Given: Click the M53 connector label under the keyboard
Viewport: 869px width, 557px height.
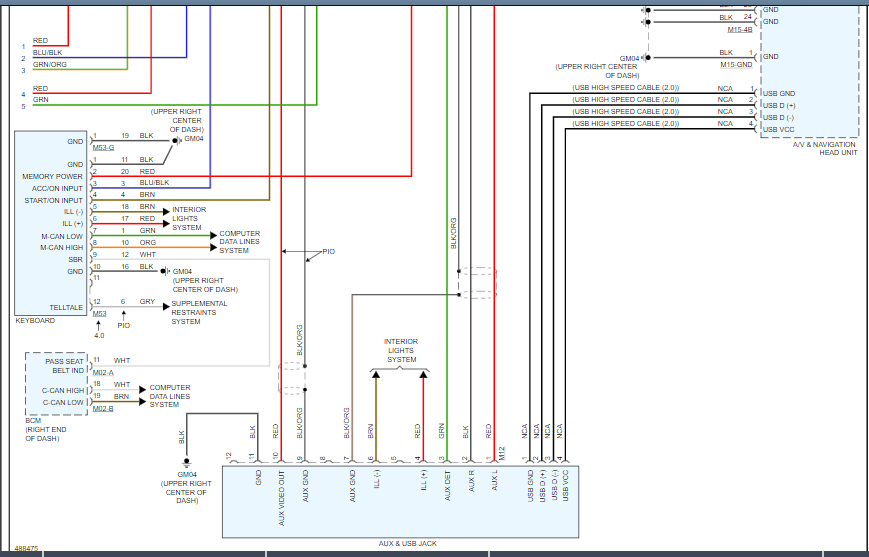Looking at the screenshot, I should point(99,314).
